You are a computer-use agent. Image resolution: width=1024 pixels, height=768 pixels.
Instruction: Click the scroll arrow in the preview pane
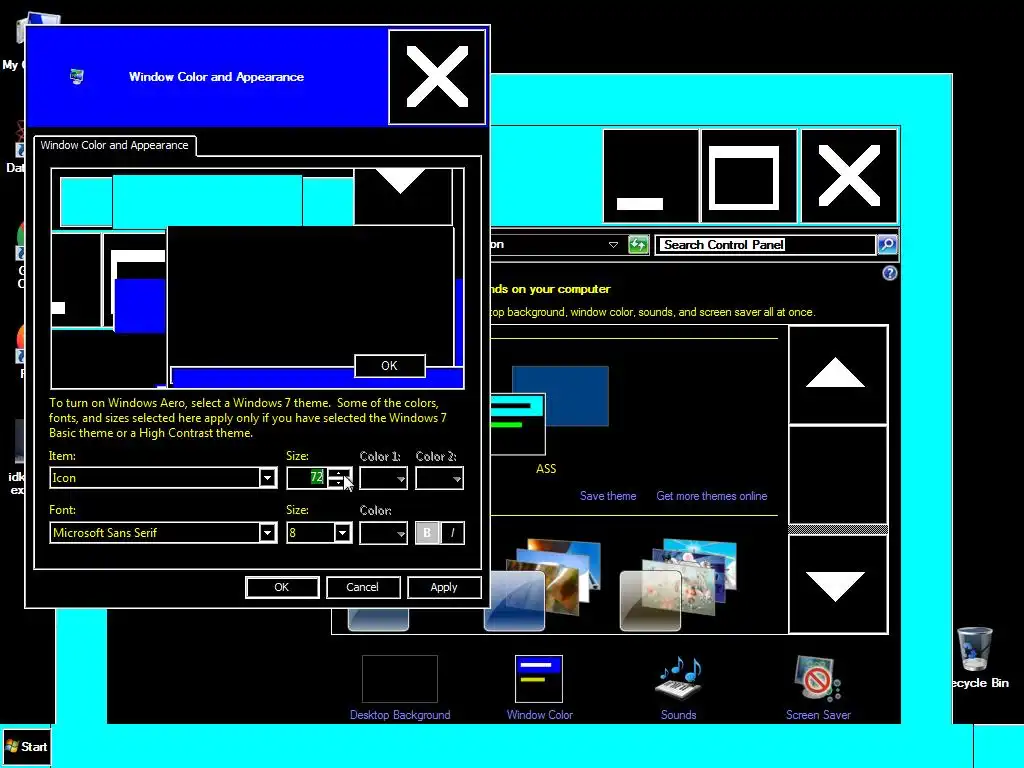coord(403,197)
